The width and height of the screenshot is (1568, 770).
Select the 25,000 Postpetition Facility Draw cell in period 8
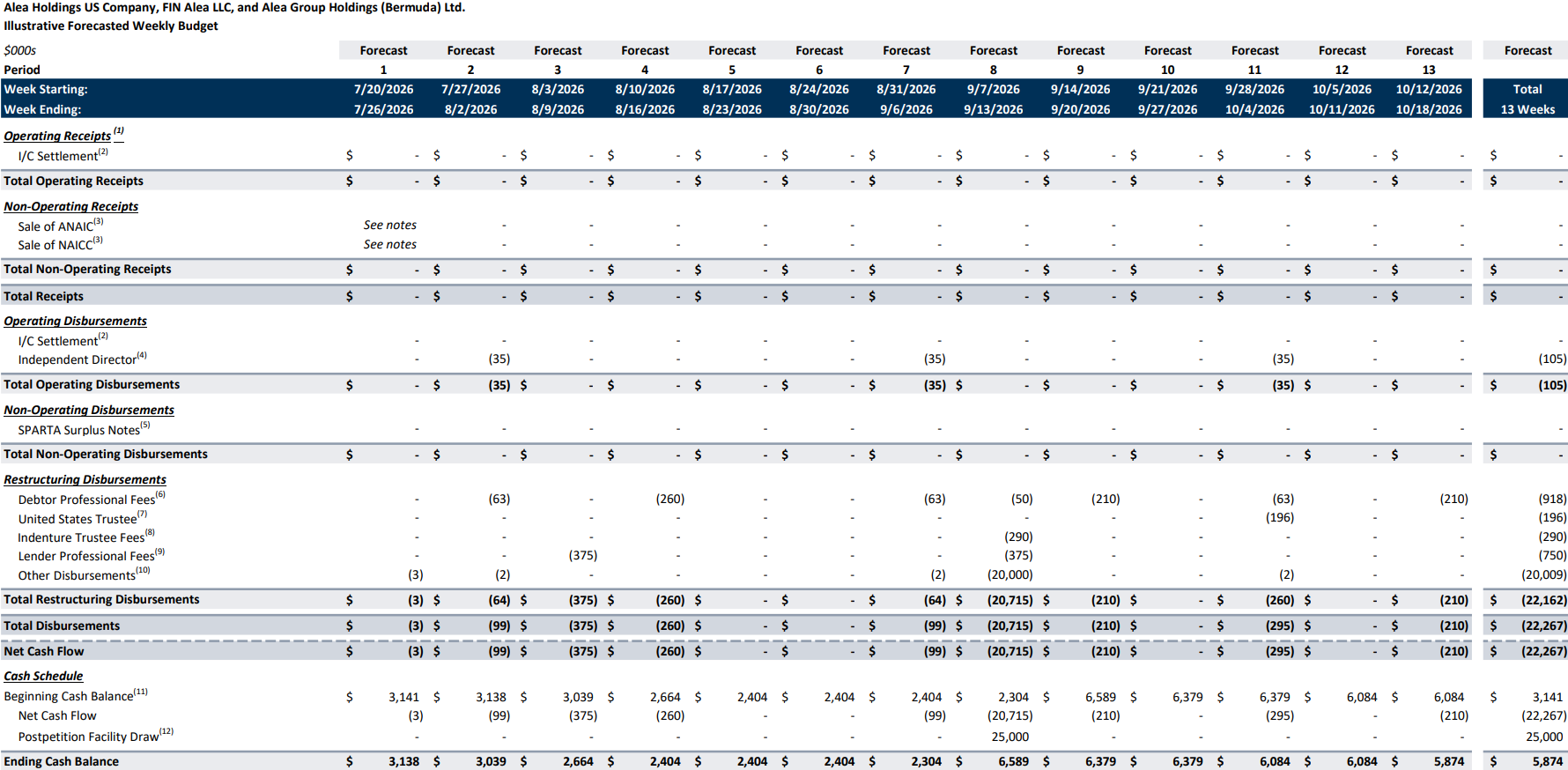(1010, 737)
